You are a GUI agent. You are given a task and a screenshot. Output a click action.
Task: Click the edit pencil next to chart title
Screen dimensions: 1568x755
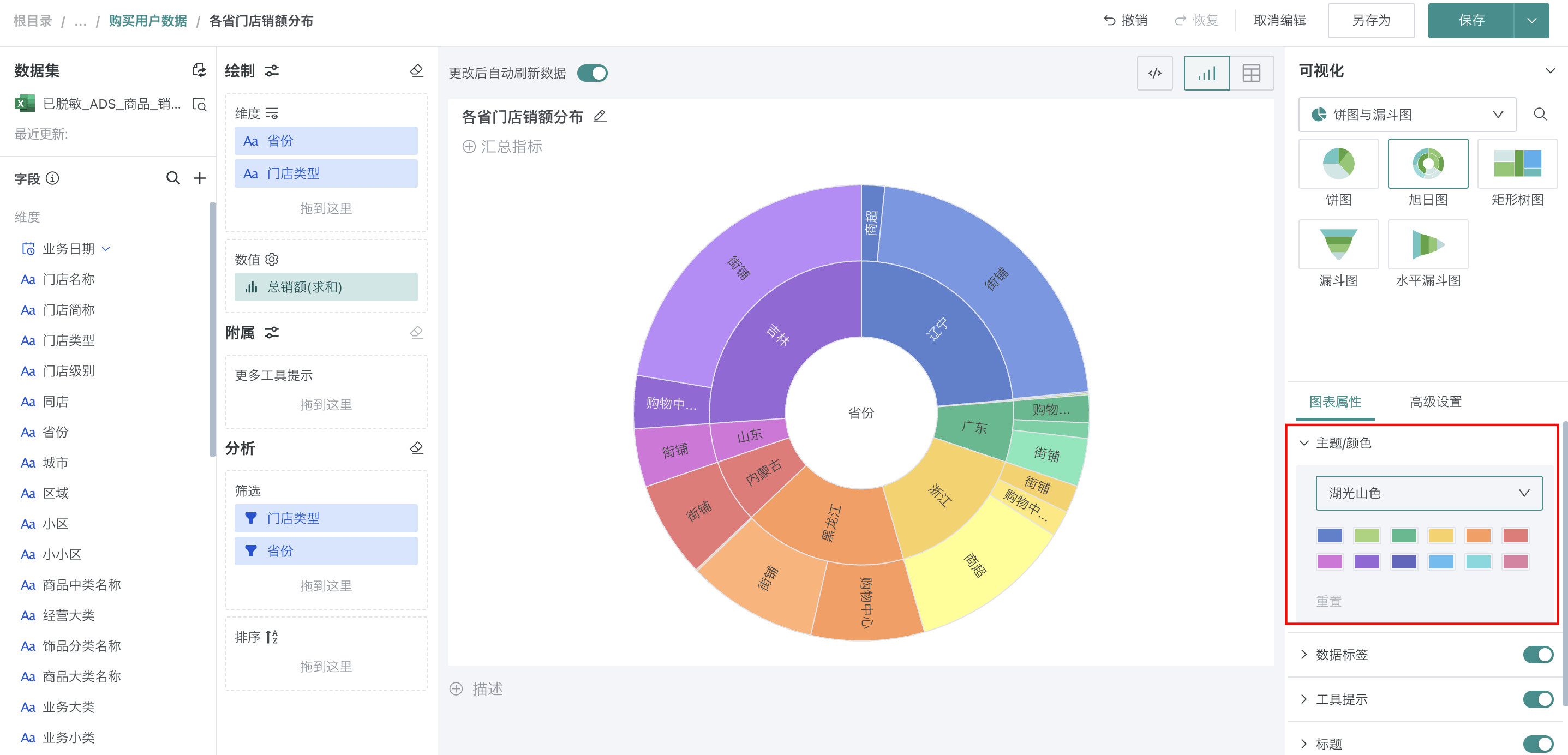[x=600, y=116]
